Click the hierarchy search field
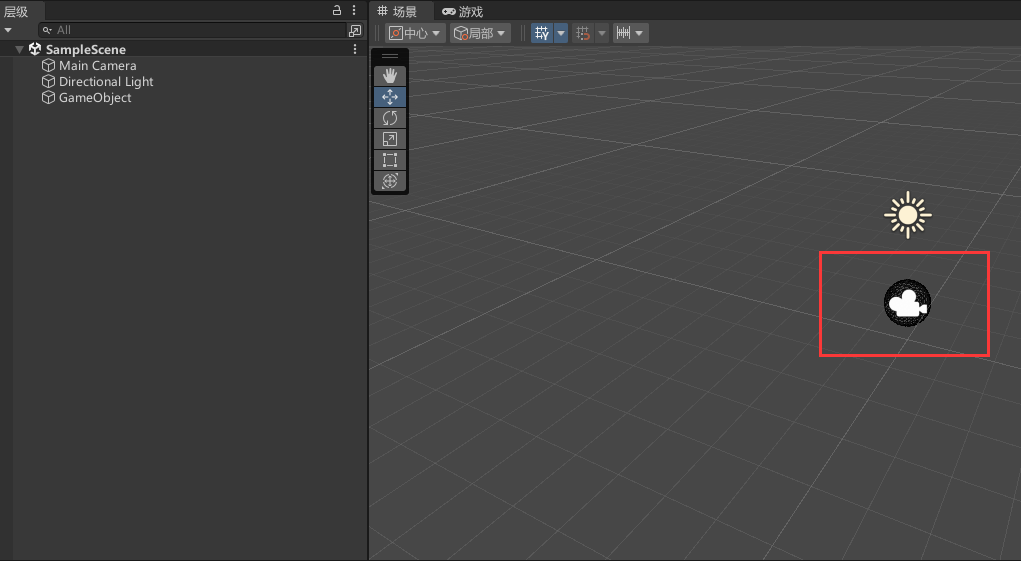1021x561 pixels. (x=192, y=30)
